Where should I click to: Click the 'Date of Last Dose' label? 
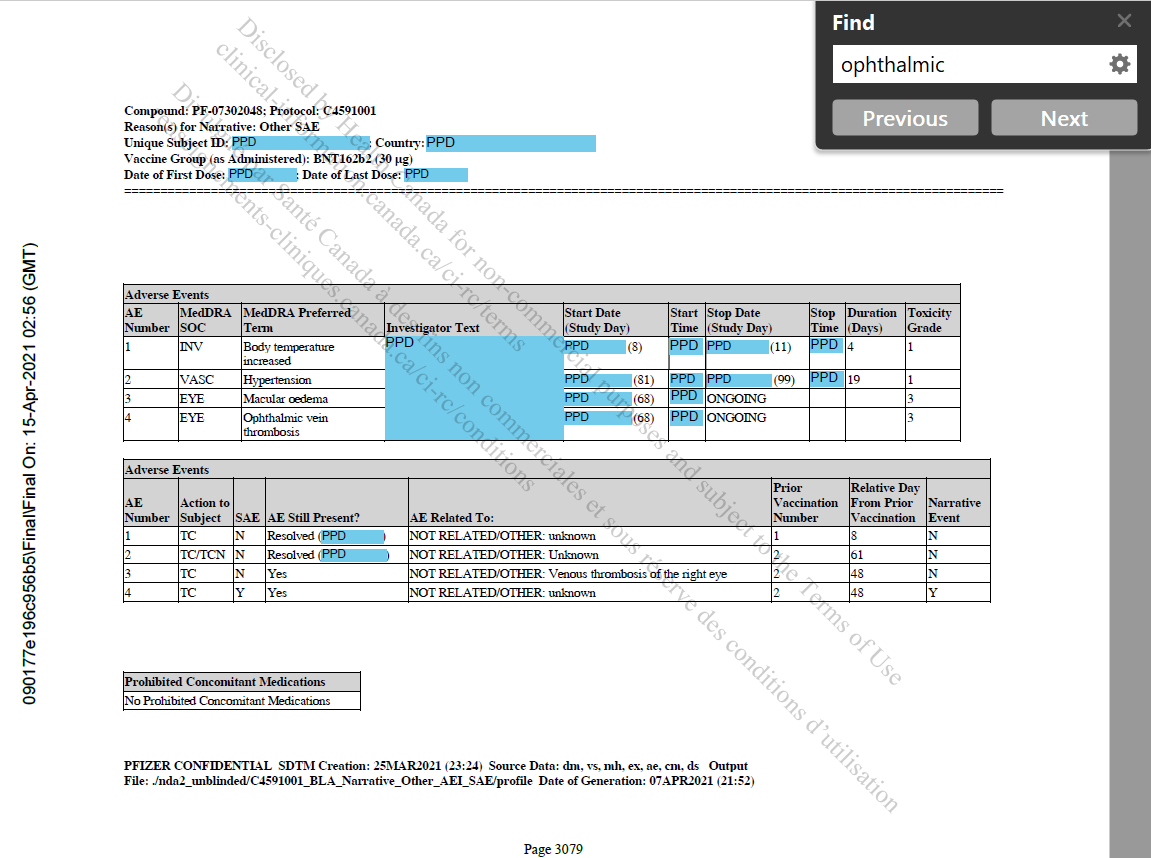pos(352,175)
